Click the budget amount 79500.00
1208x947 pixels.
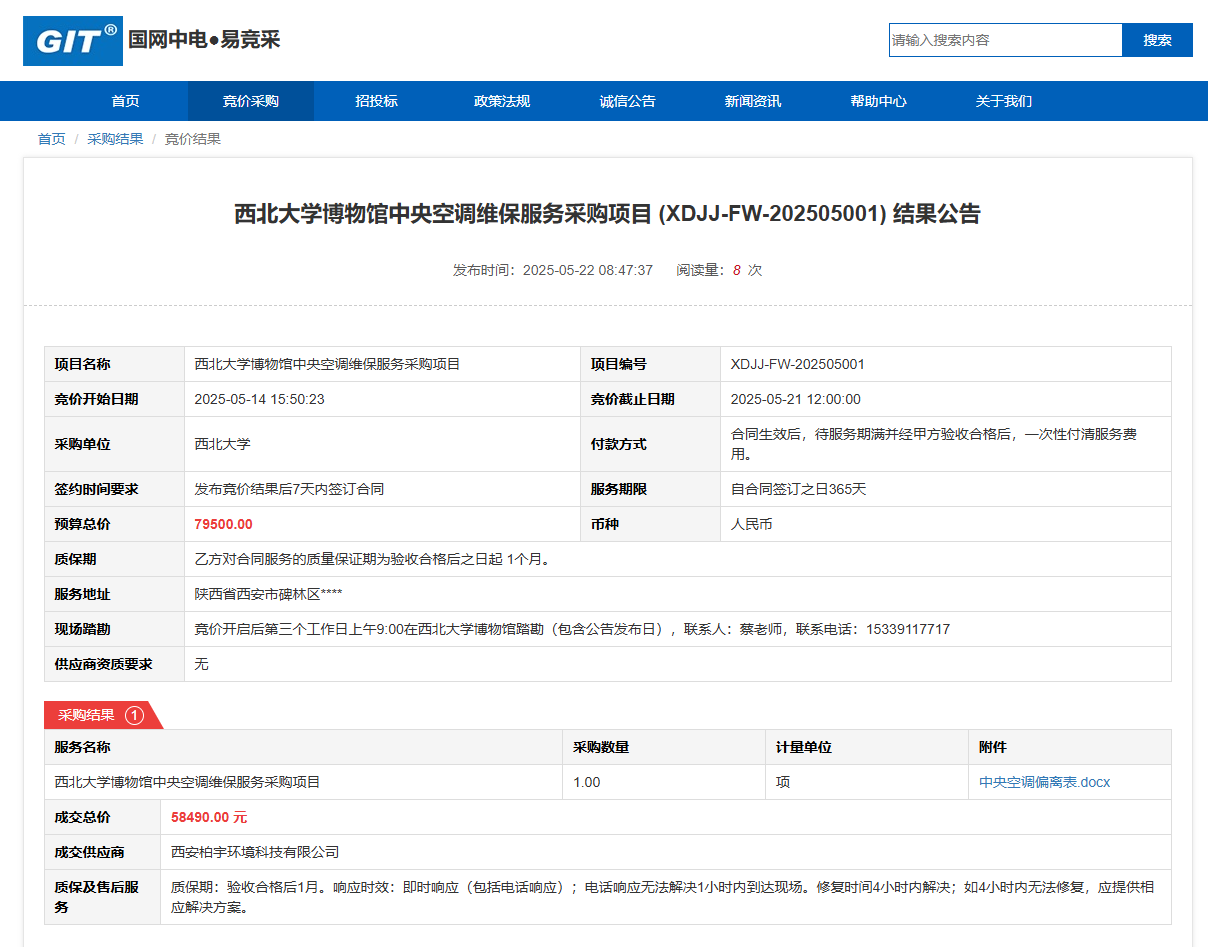pyautogui.click(x=223, y=524)
